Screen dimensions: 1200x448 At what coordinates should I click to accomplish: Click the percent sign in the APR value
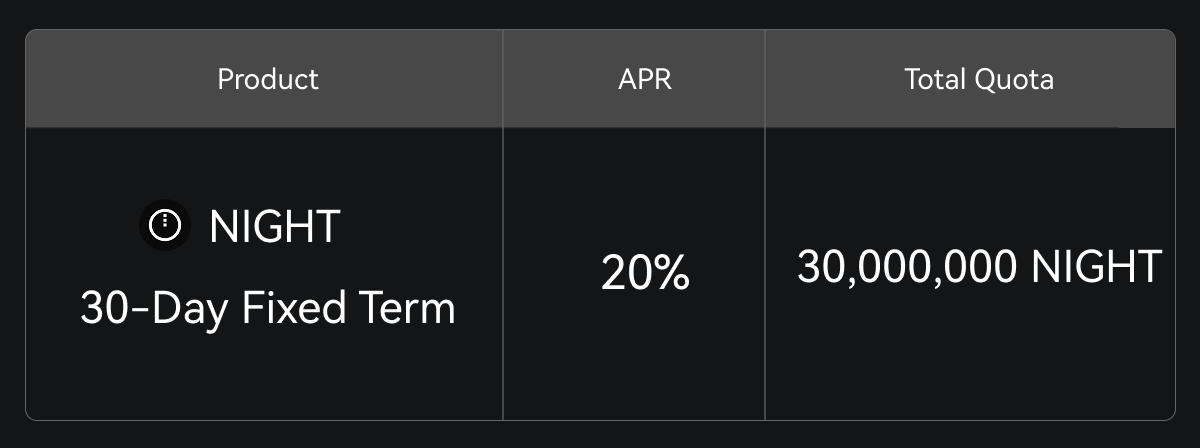672,272
